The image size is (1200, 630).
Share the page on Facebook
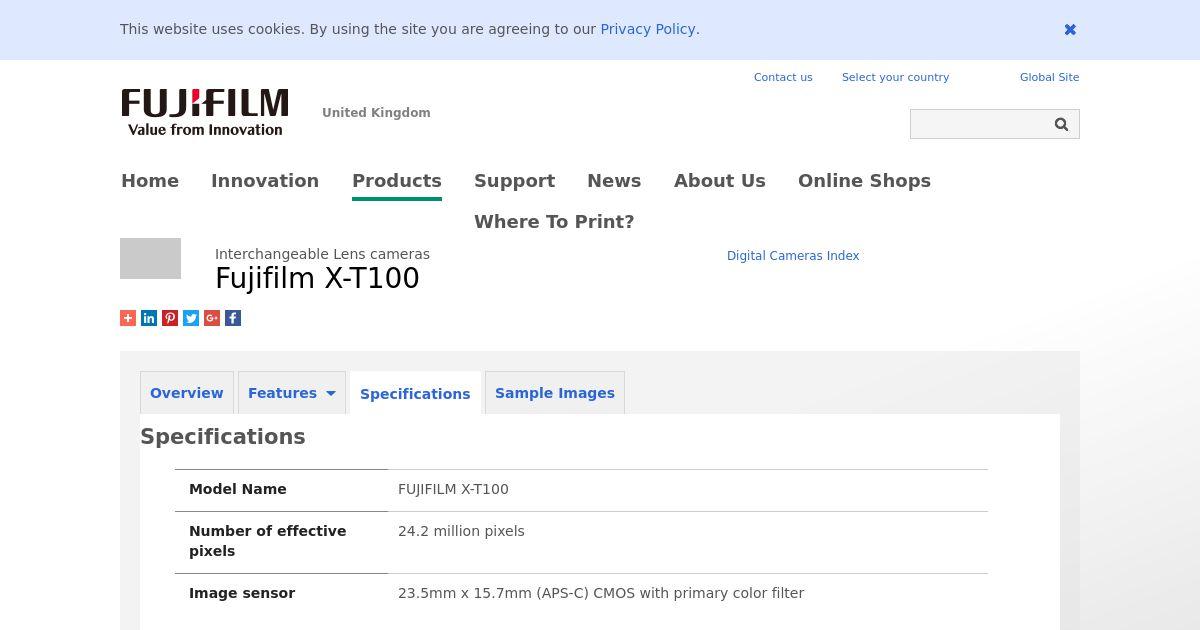[233, 318]
